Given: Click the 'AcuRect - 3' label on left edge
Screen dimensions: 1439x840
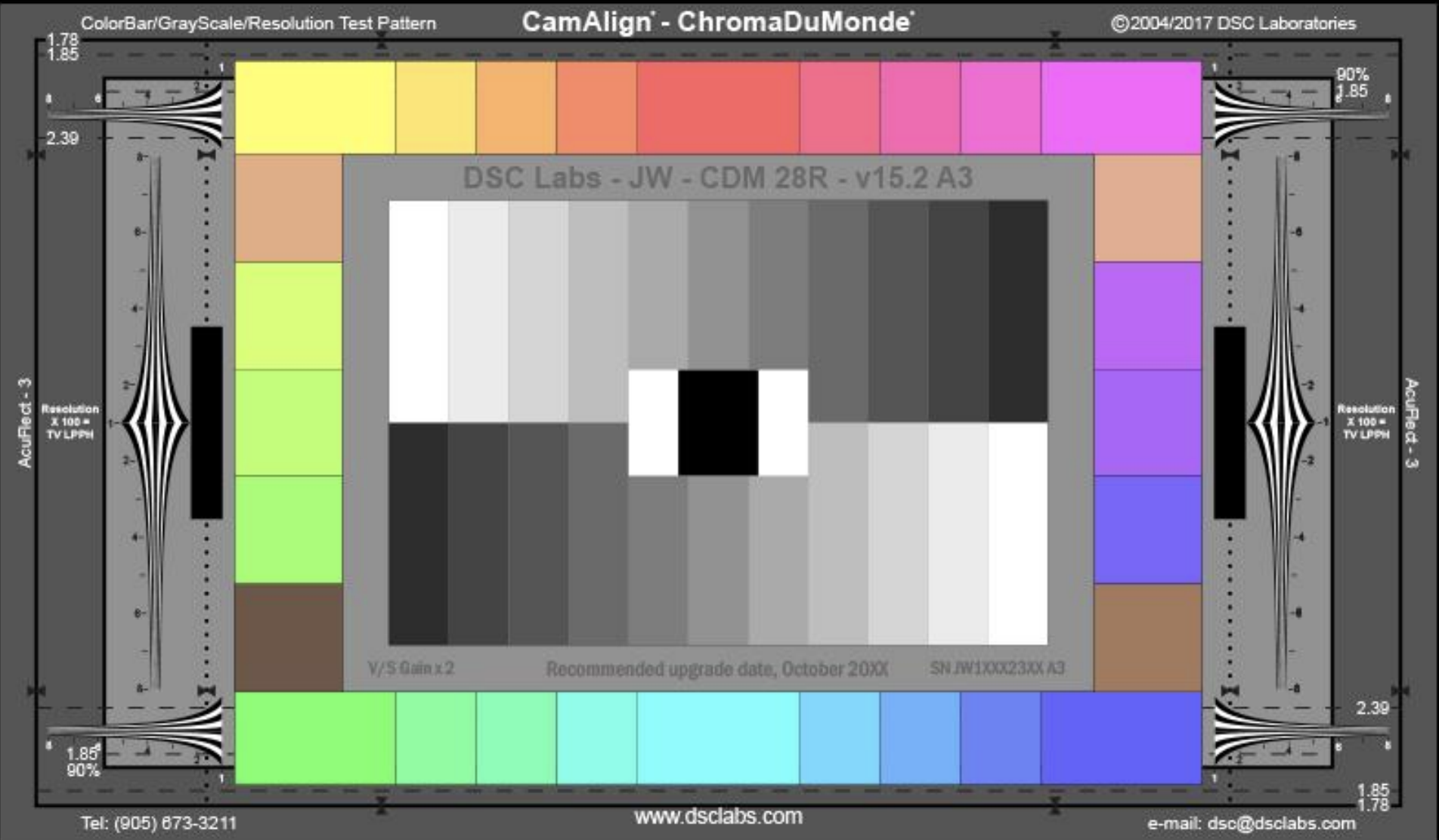Looking at the screenshot, I should click(25, 423).
